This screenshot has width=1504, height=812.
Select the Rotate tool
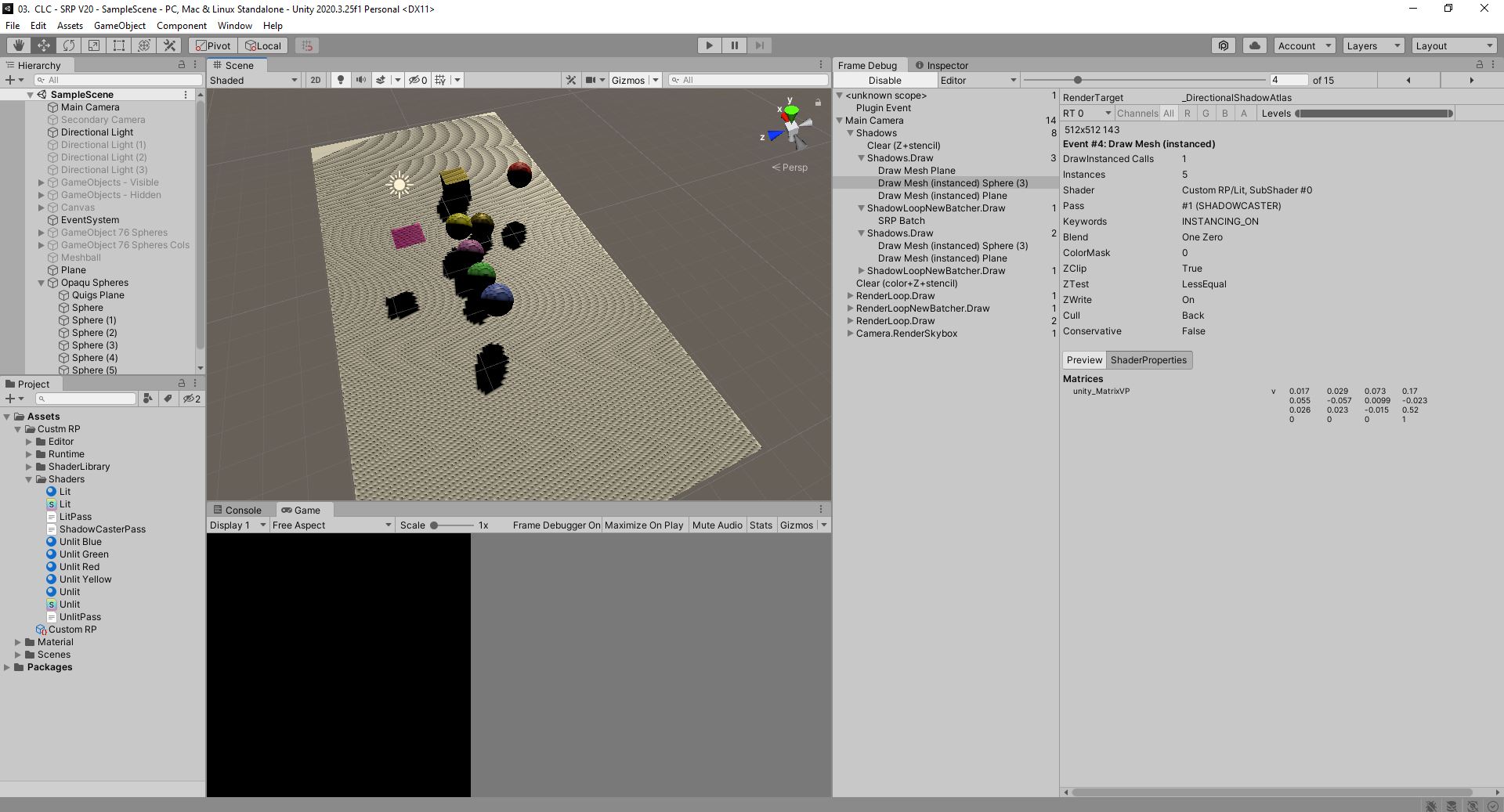(69, 45)
